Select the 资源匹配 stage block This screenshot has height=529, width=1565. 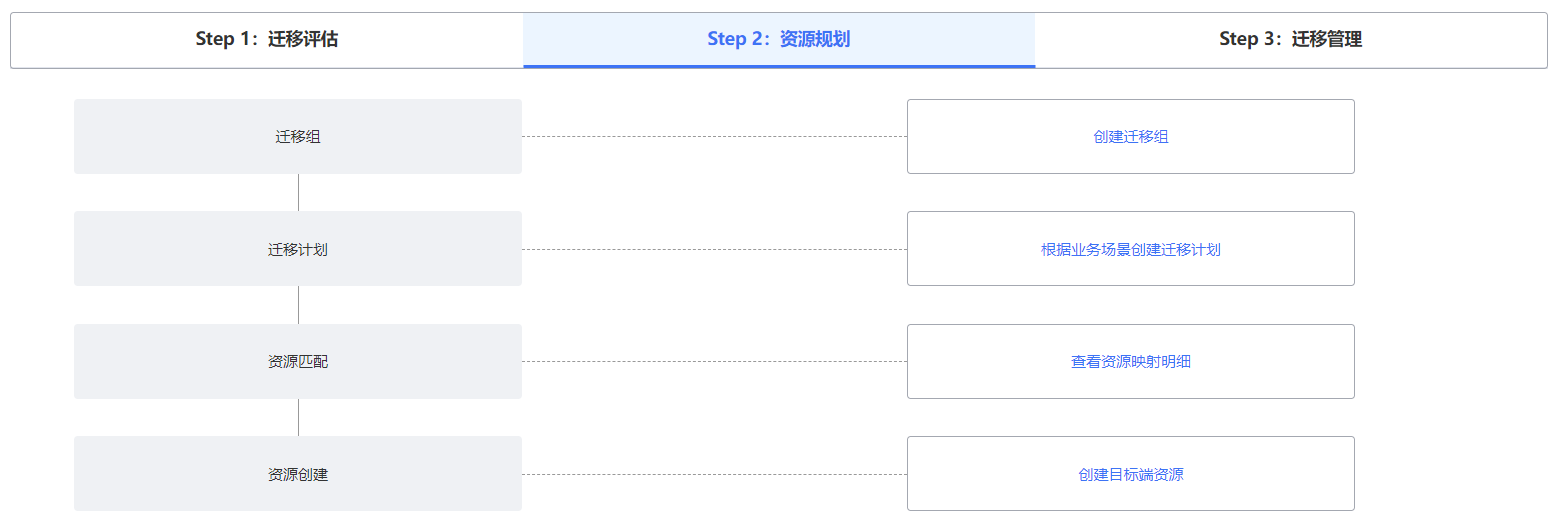pos(298,361)
